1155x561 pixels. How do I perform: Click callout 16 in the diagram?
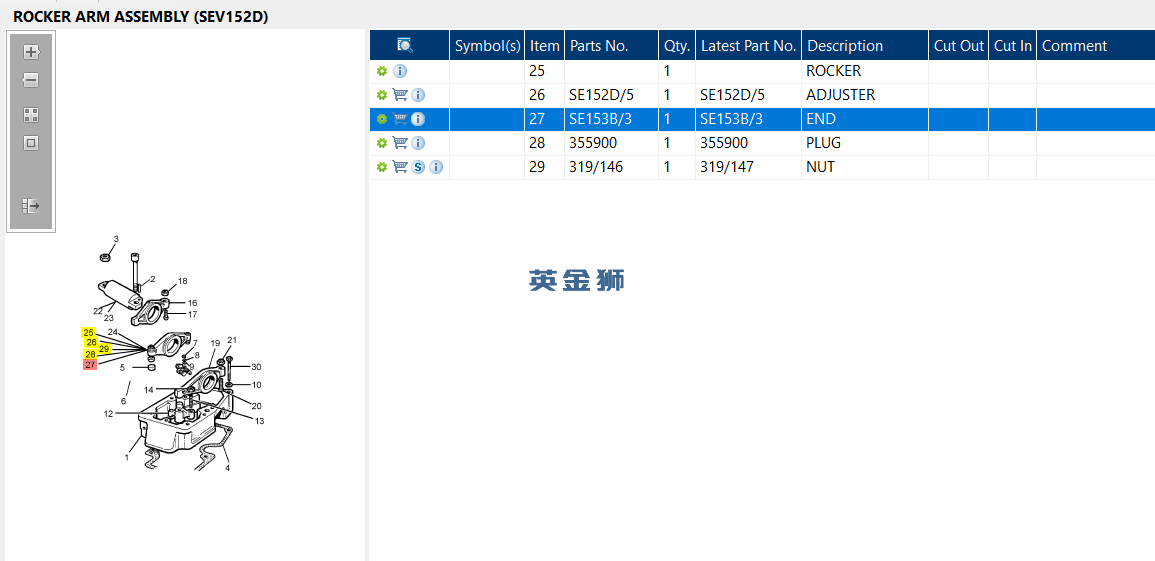point(192,303)
